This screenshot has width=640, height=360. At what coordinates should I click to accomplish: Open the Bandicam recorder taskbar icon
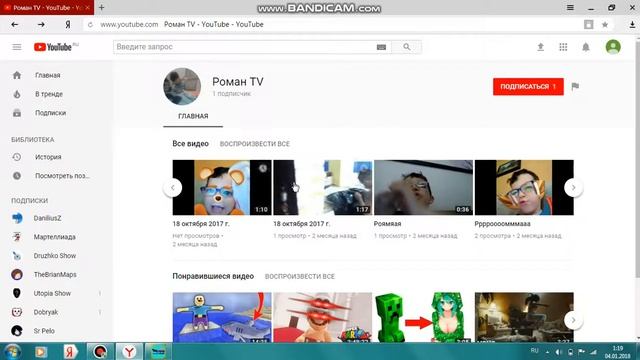point(100,351)
